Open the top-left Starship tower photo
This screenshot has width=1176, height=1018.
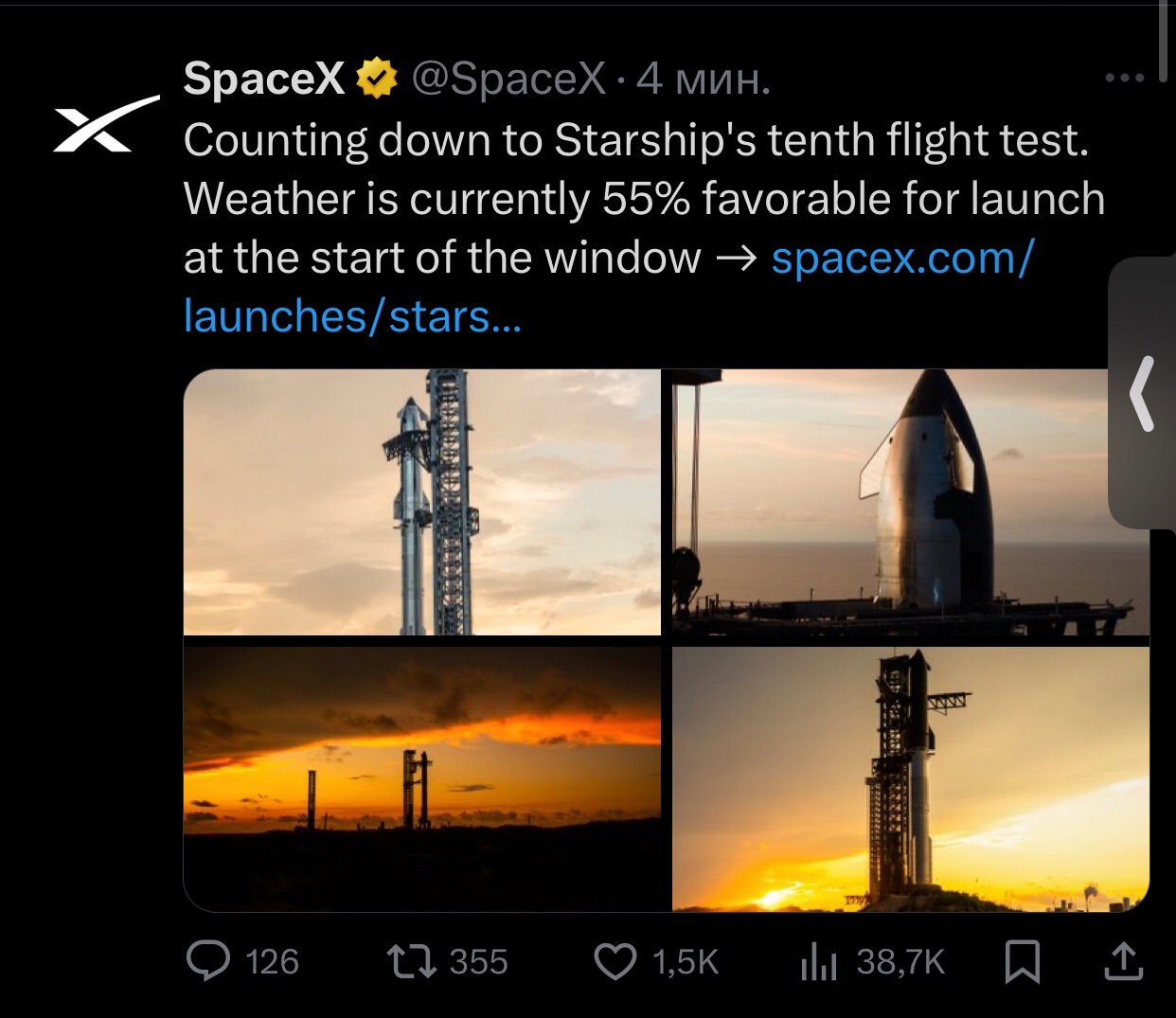(x=421, y=502)
